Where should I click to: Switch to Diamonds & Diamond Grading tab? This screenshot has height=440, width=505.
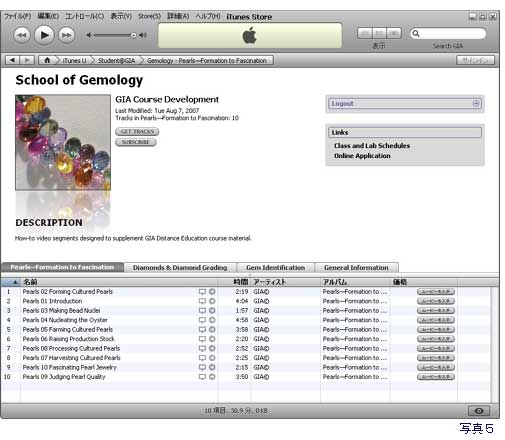click(180, 268)
